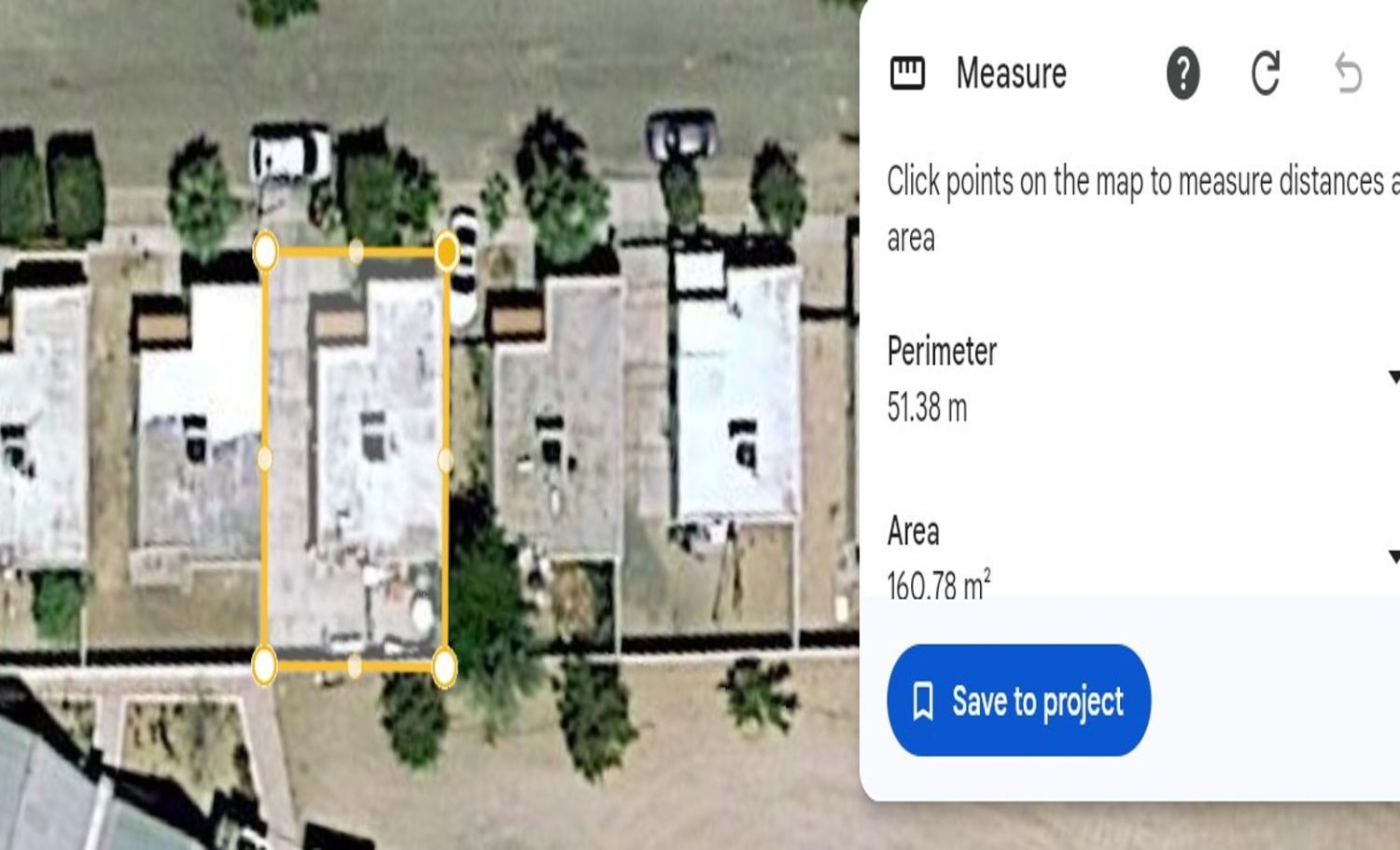This screenshot has width=1400, height=850.
Task: Open the measure help question icon
Action: 1183,73
